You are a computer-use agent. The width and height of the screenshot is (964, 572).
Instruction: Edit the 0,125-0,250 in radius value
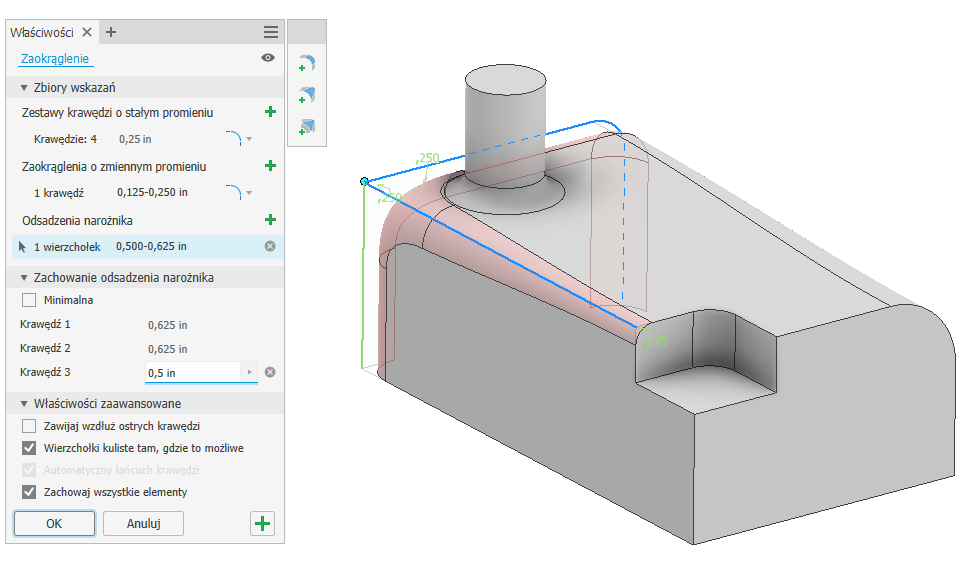click(x=152, y=193)
